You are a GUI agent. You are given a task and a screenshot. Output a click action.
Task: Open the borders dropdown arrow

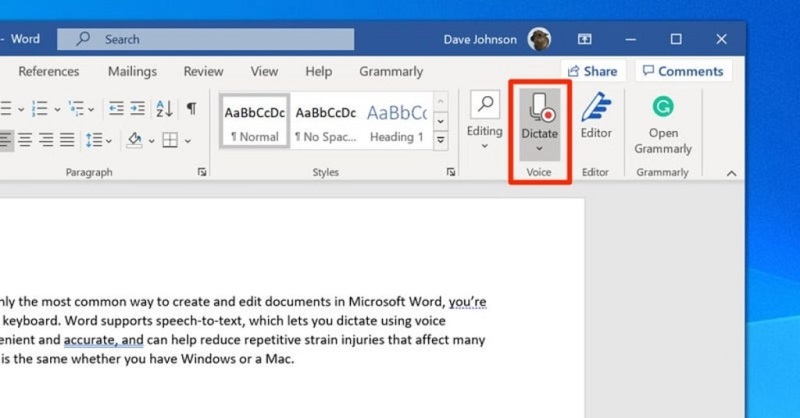point(188,141)
